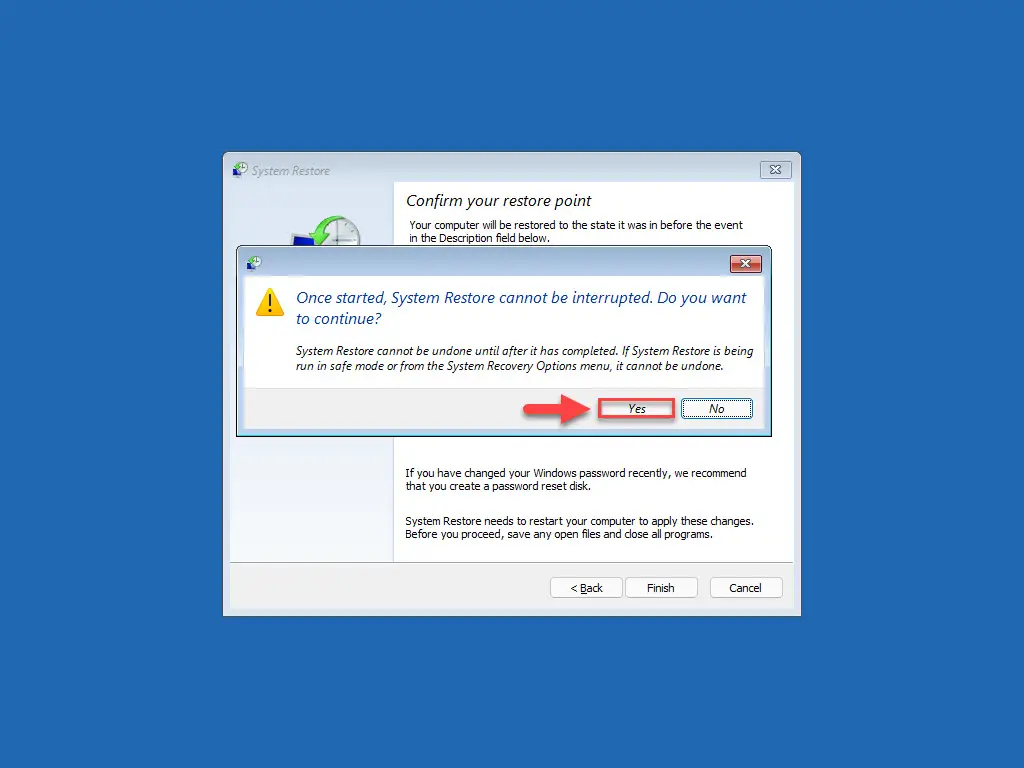The height and width of the screenshot is (768, 1024).
Task: Click the italic 'cannot be undone' details text
Action: pyautogui.click(x=524, y=358)
